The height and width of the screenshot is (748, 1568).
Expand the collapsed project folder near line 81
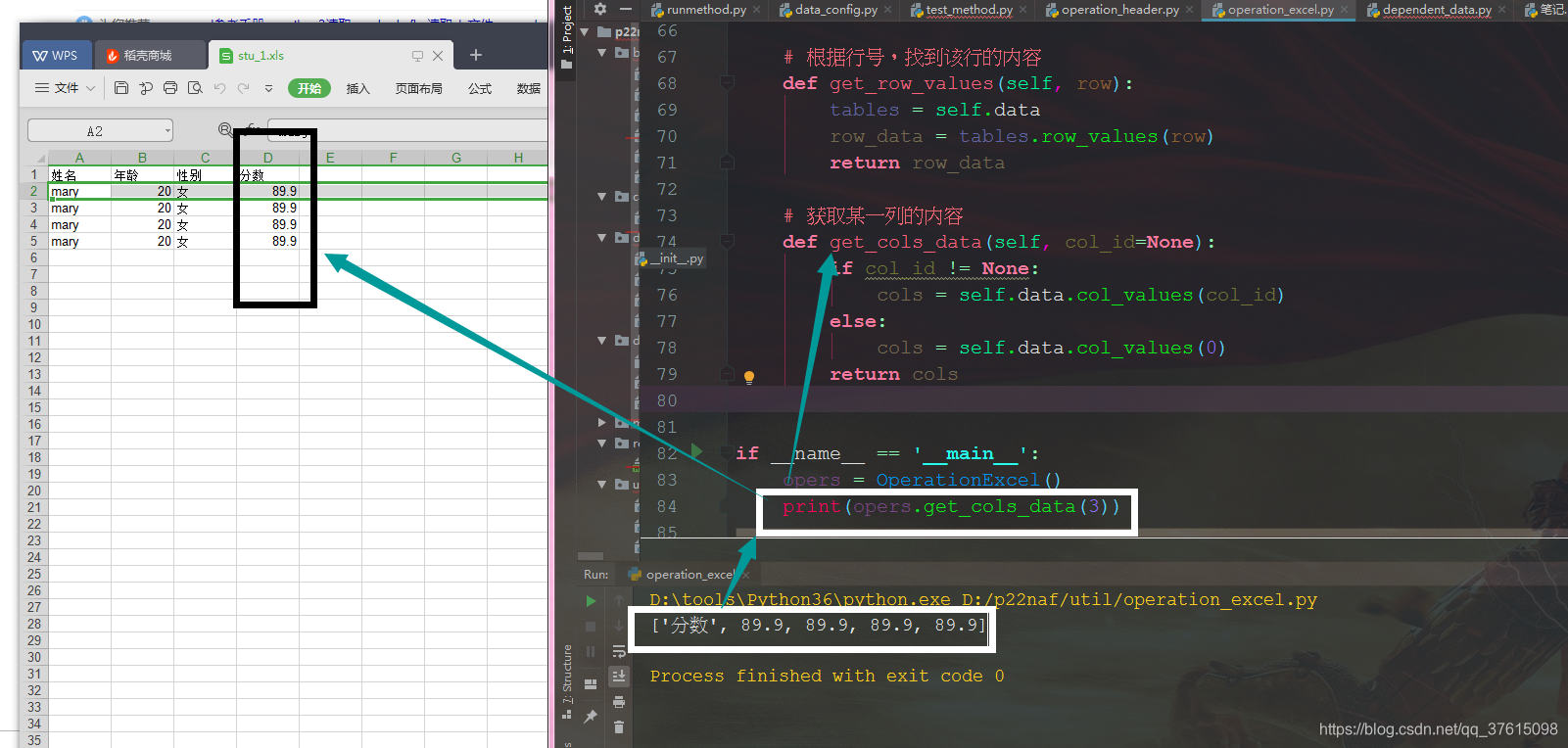click(x=602, y=422)
